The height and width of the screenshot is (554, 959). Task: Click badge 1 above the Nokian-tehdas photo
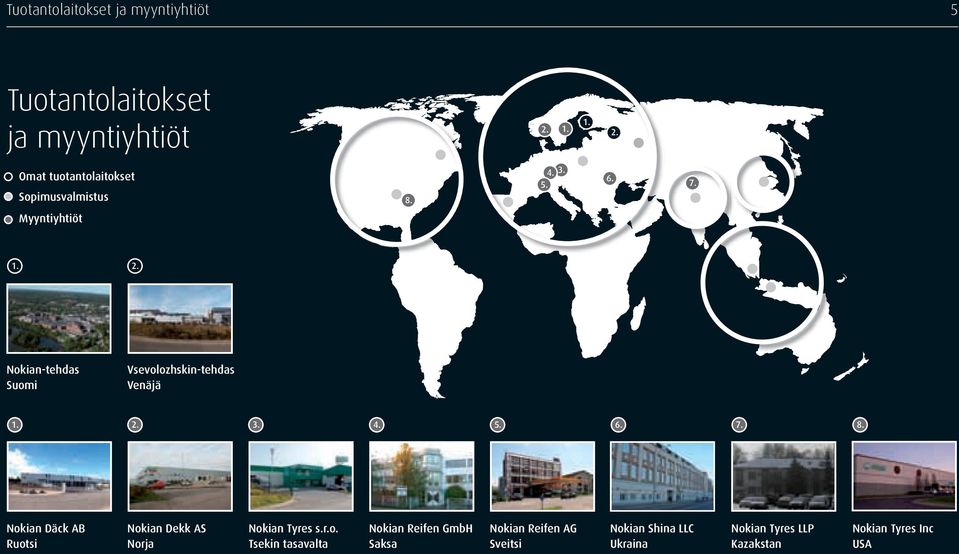click(15, 266)
